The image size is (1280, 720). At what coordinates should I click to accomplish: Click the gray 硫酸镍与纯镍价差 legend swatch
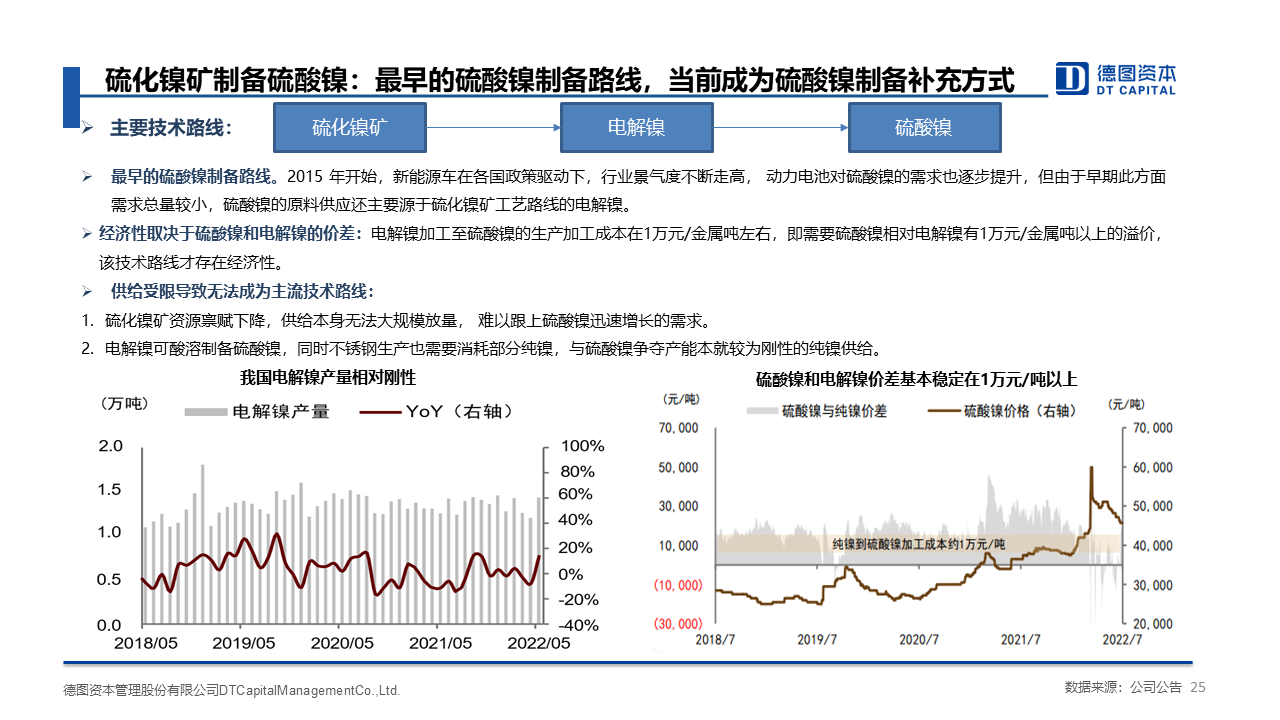[761, 410]
